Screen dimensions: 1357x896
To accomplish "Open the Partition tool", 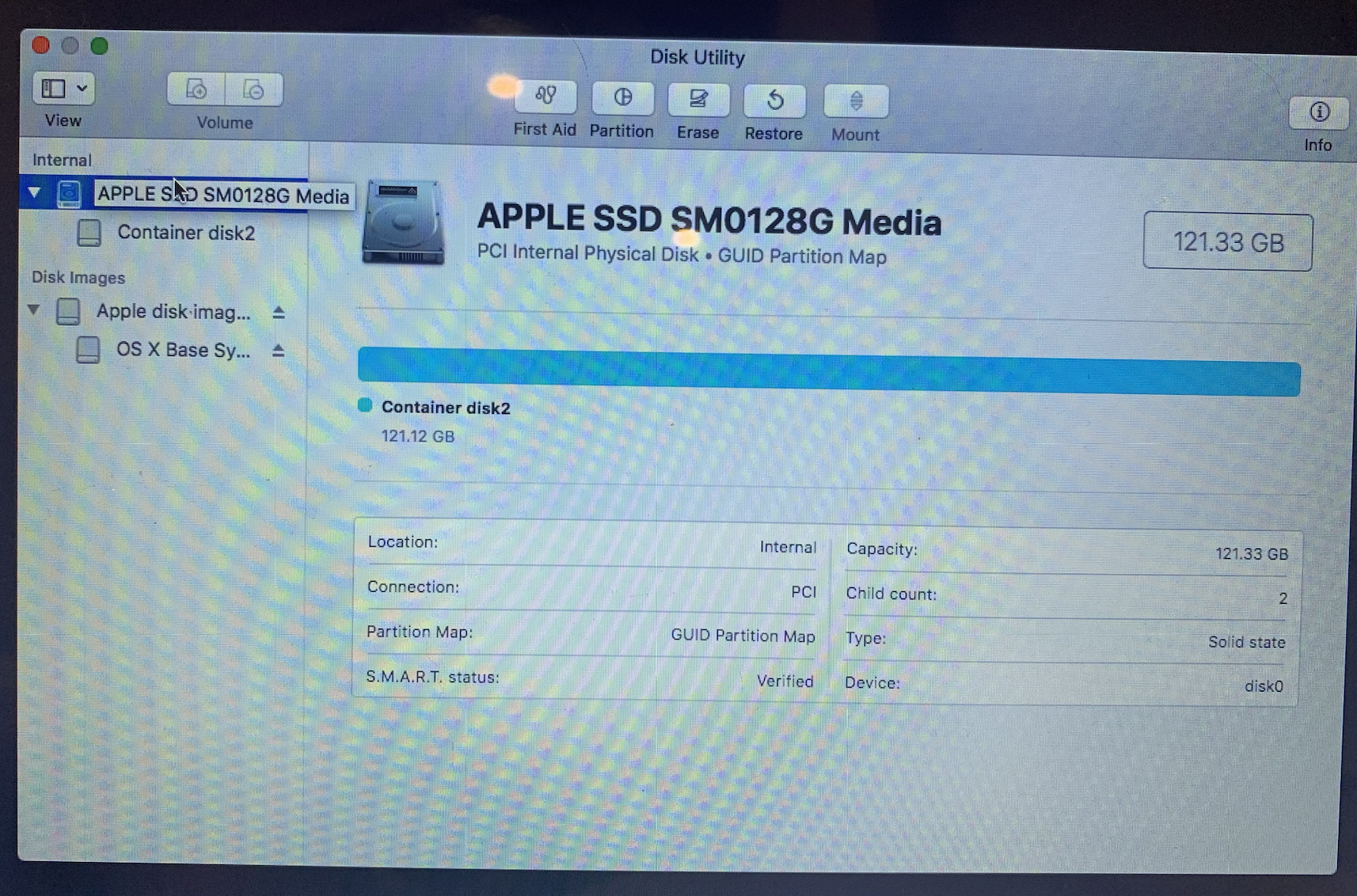I will coord(622,98).
